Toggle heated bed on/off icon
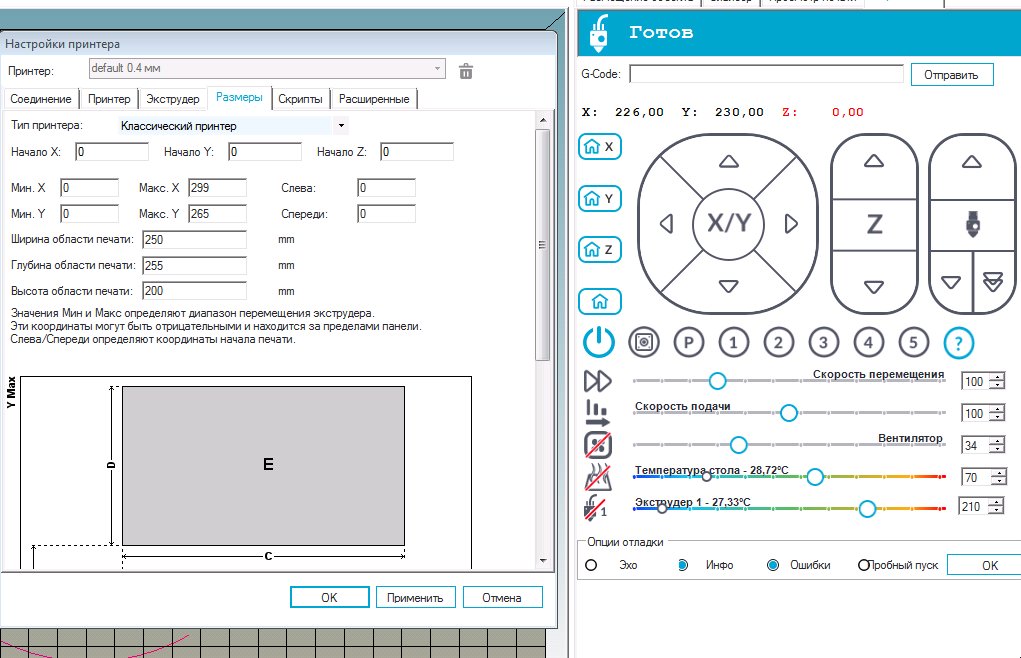 pos(598,477)
